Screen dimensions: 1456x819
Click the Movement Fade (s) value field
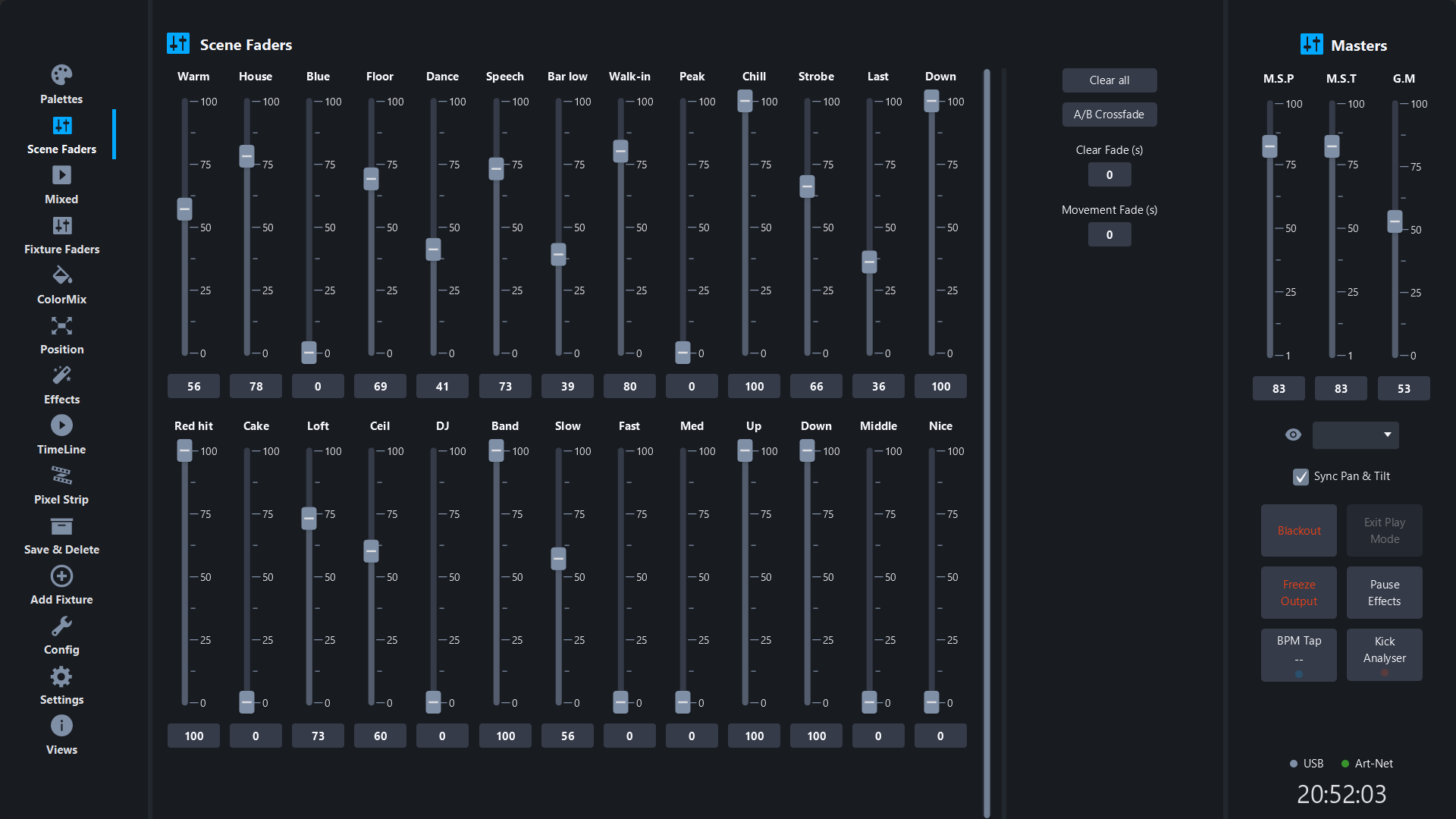pos(1109,235)
